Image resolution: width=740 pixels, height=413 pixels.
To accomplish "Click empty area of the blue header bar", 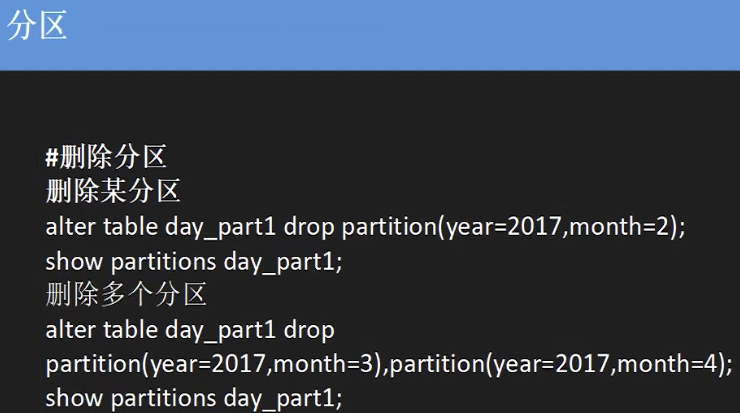I will tap(400, 35).
